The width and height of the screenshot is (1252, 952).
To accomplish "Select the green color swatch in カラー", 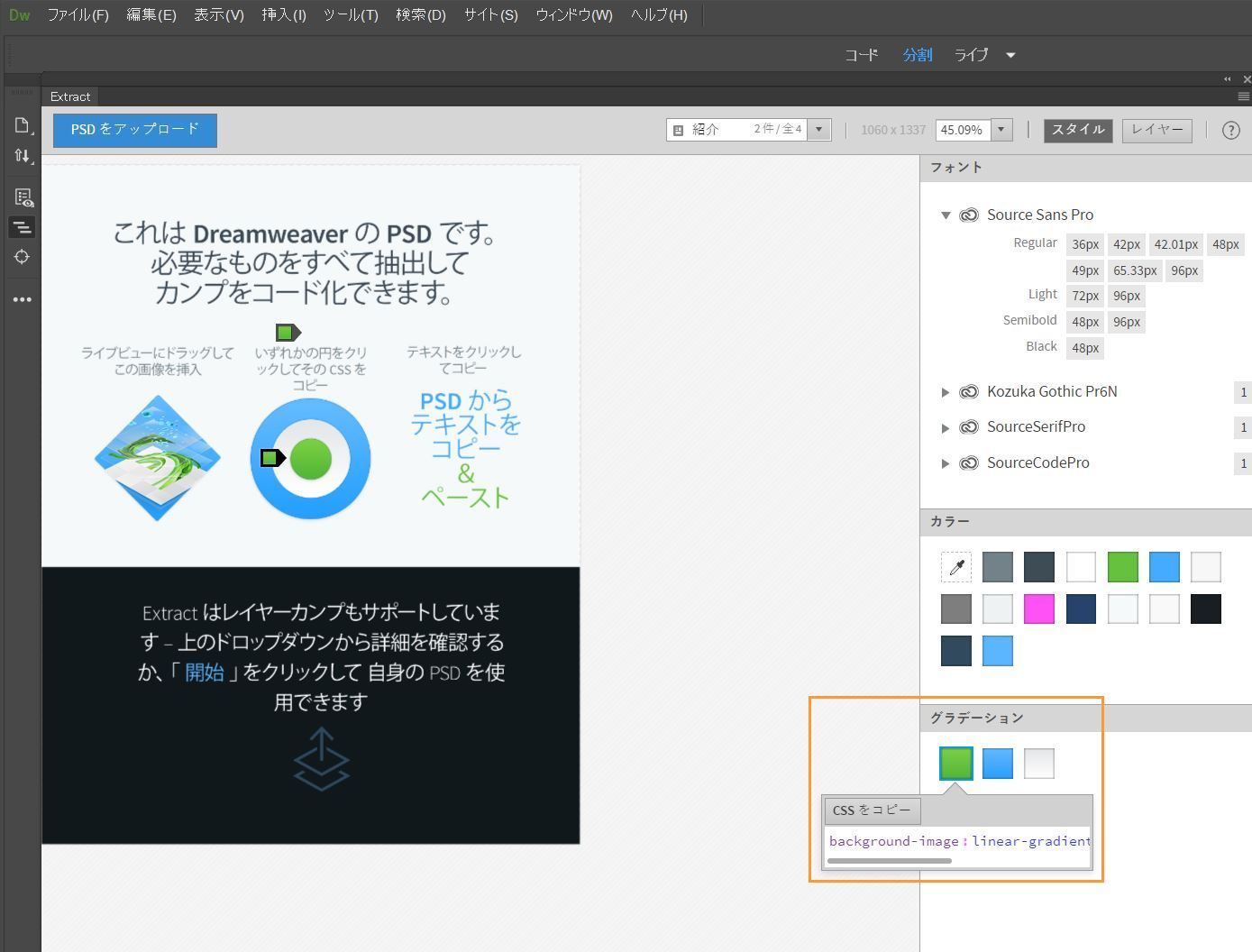I will tap(1123, 567).
